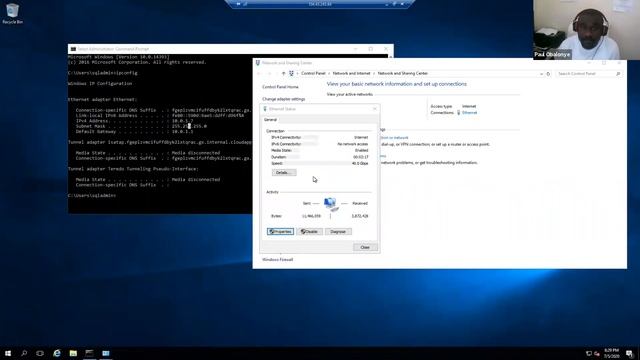Go Back in Network and Sharing Center
The height and width of the screenshot is (360, 640).
pos(259,73)
